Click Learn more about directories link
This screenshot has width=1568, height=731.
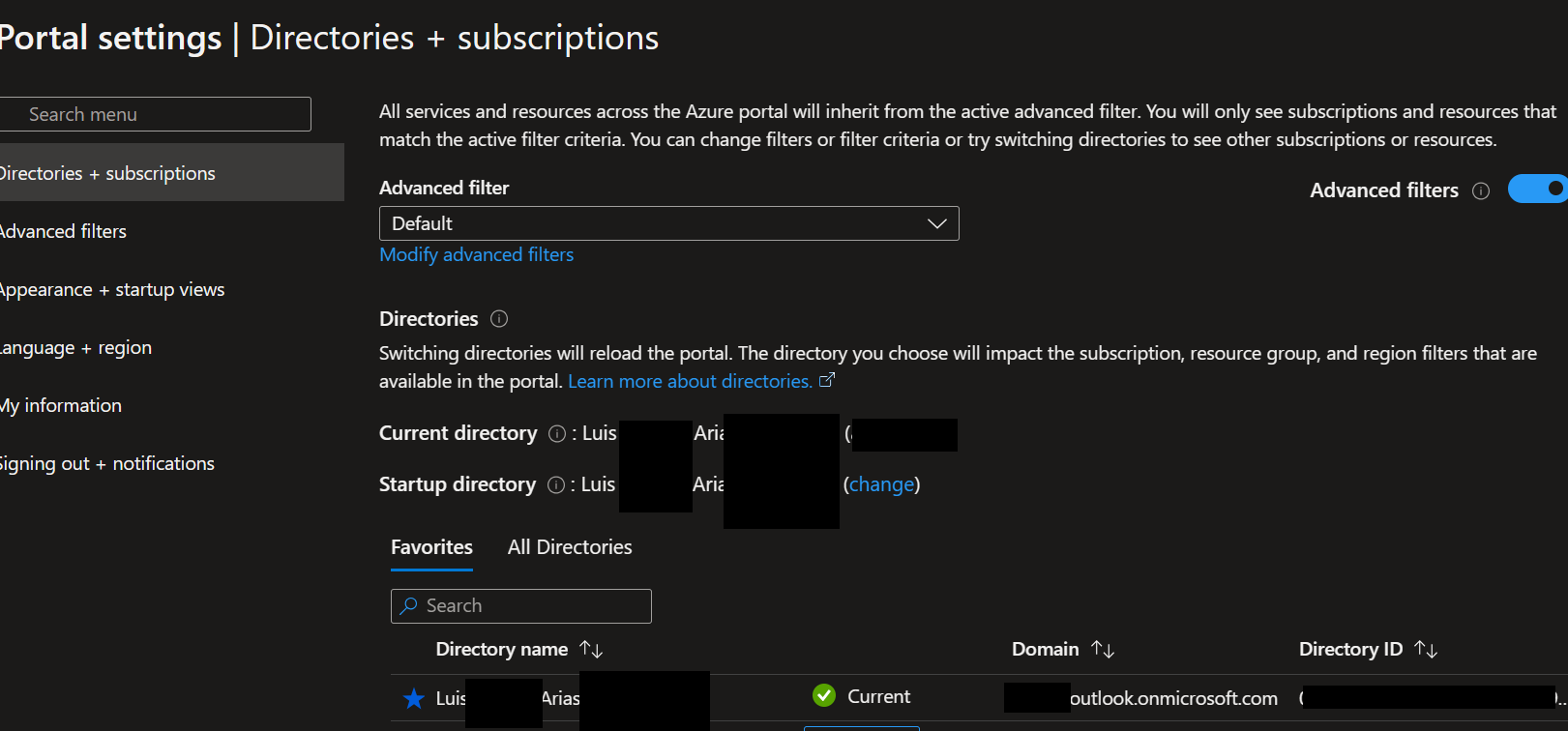pos(690,381)
